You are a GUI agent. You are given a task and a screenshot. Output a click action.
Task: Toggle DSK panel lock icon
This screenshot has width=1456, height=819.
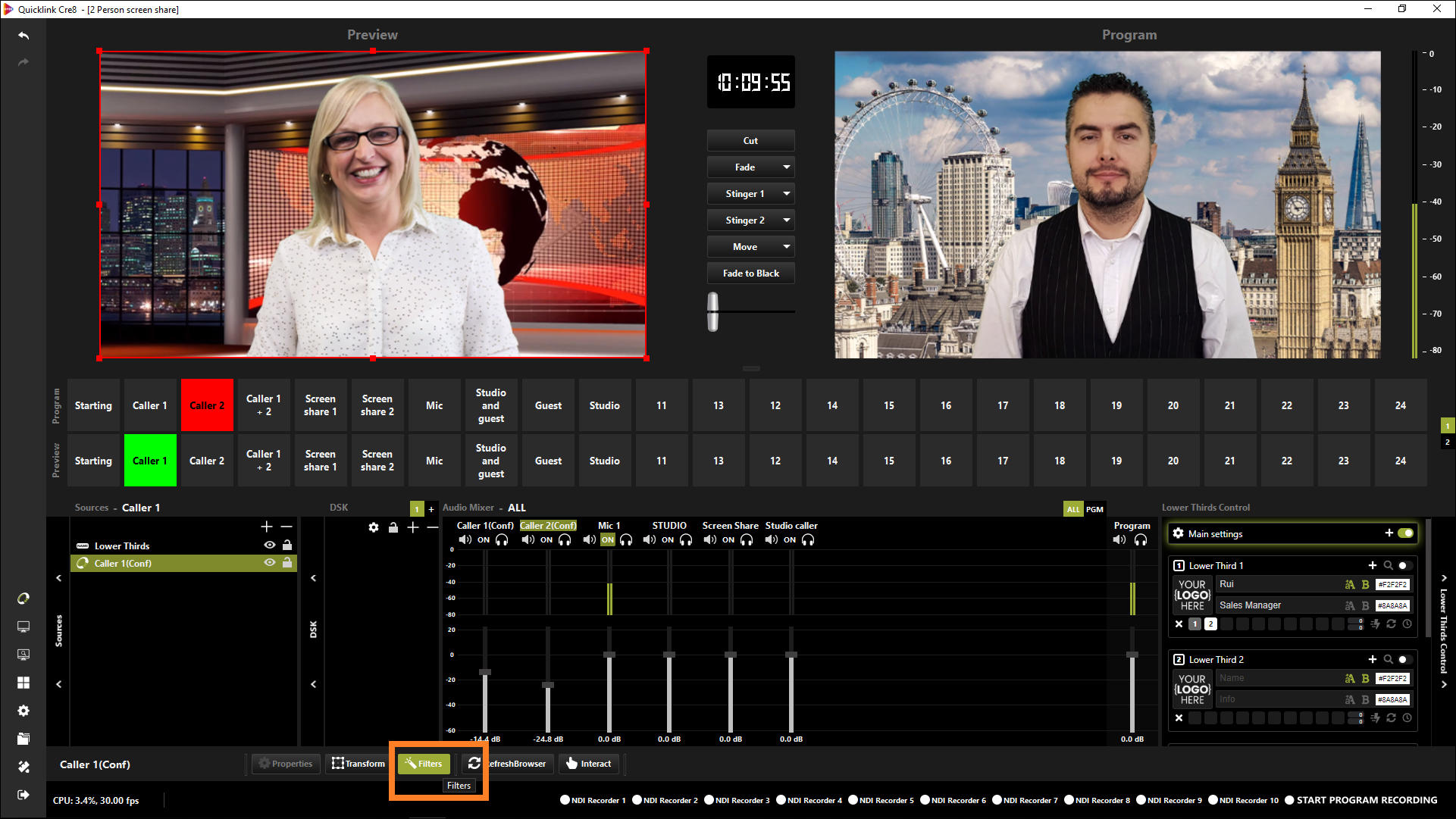coord(393,527)
